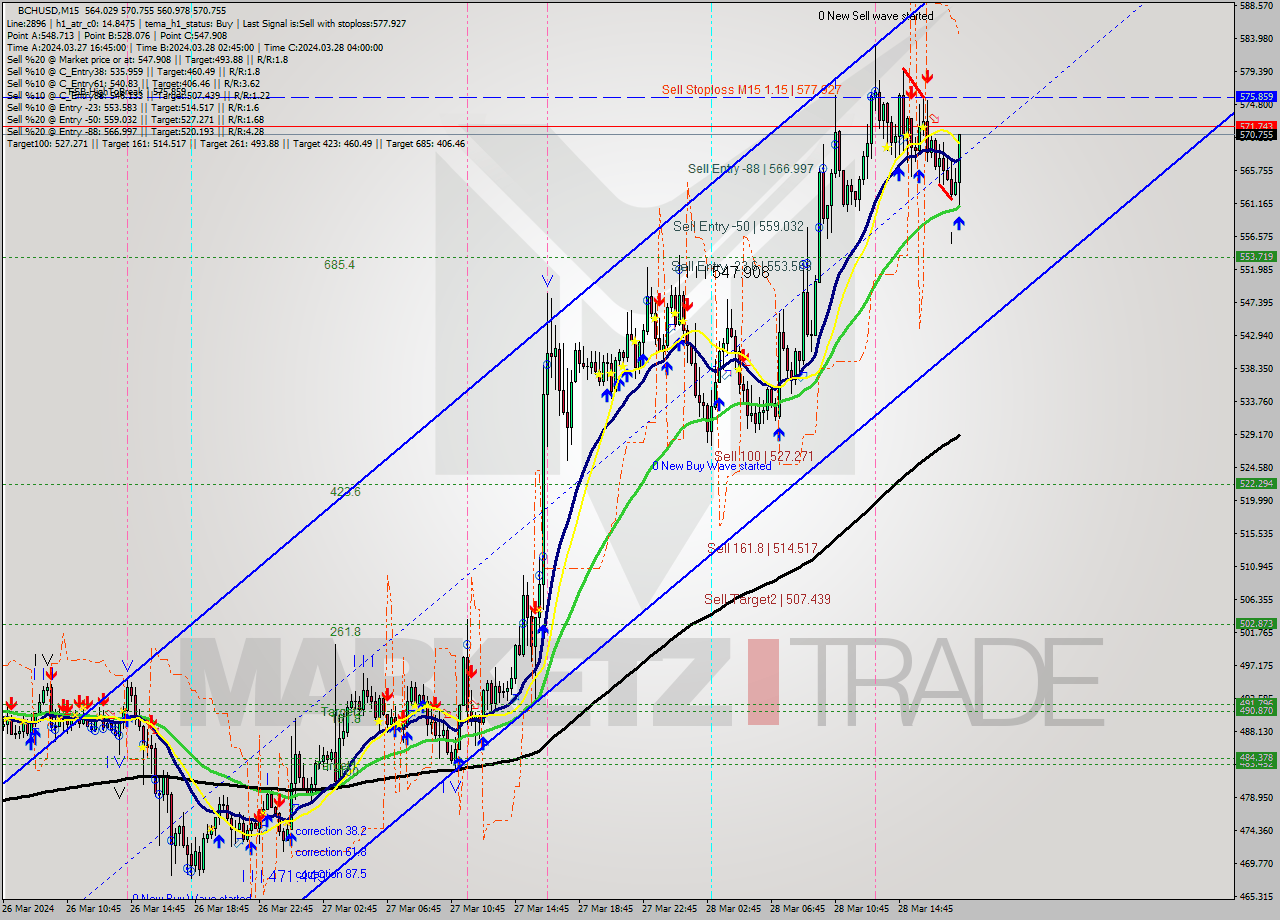This screenshot has height=920, width=1280.
Task: Click the 571.743 red price tag
Action: (1256, 126)
